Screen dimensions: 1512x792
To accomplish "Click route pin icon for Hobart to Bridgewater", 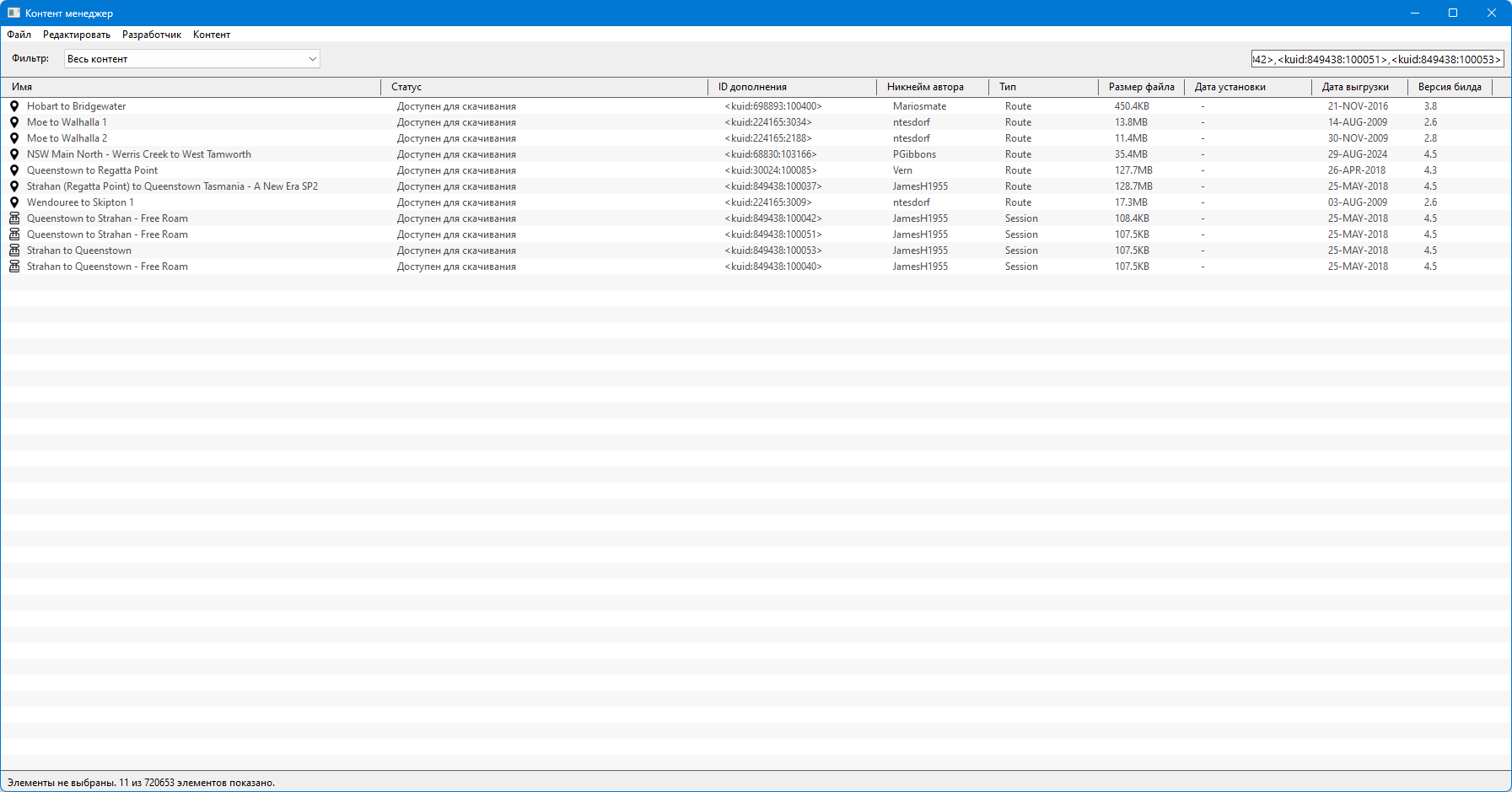I will coord(14,106).
